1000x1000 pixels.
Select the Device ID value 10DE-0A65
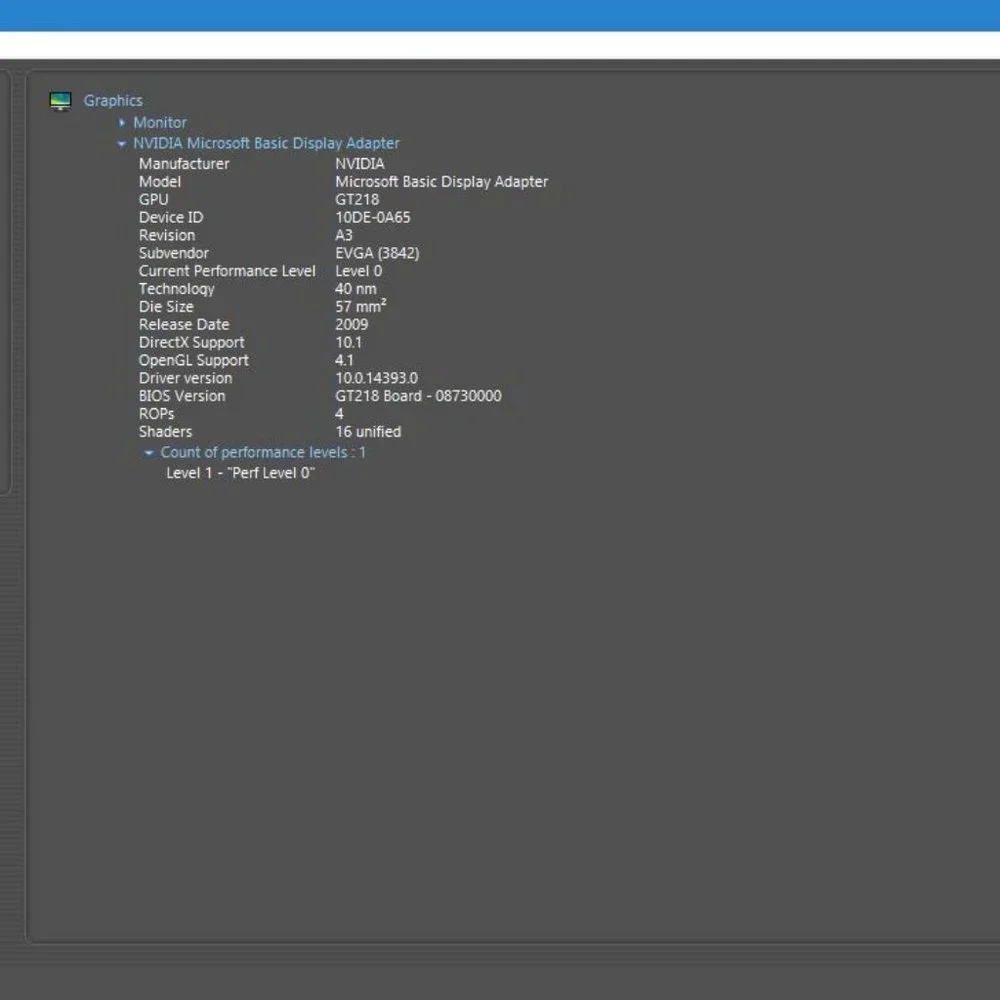pos(372,217)
